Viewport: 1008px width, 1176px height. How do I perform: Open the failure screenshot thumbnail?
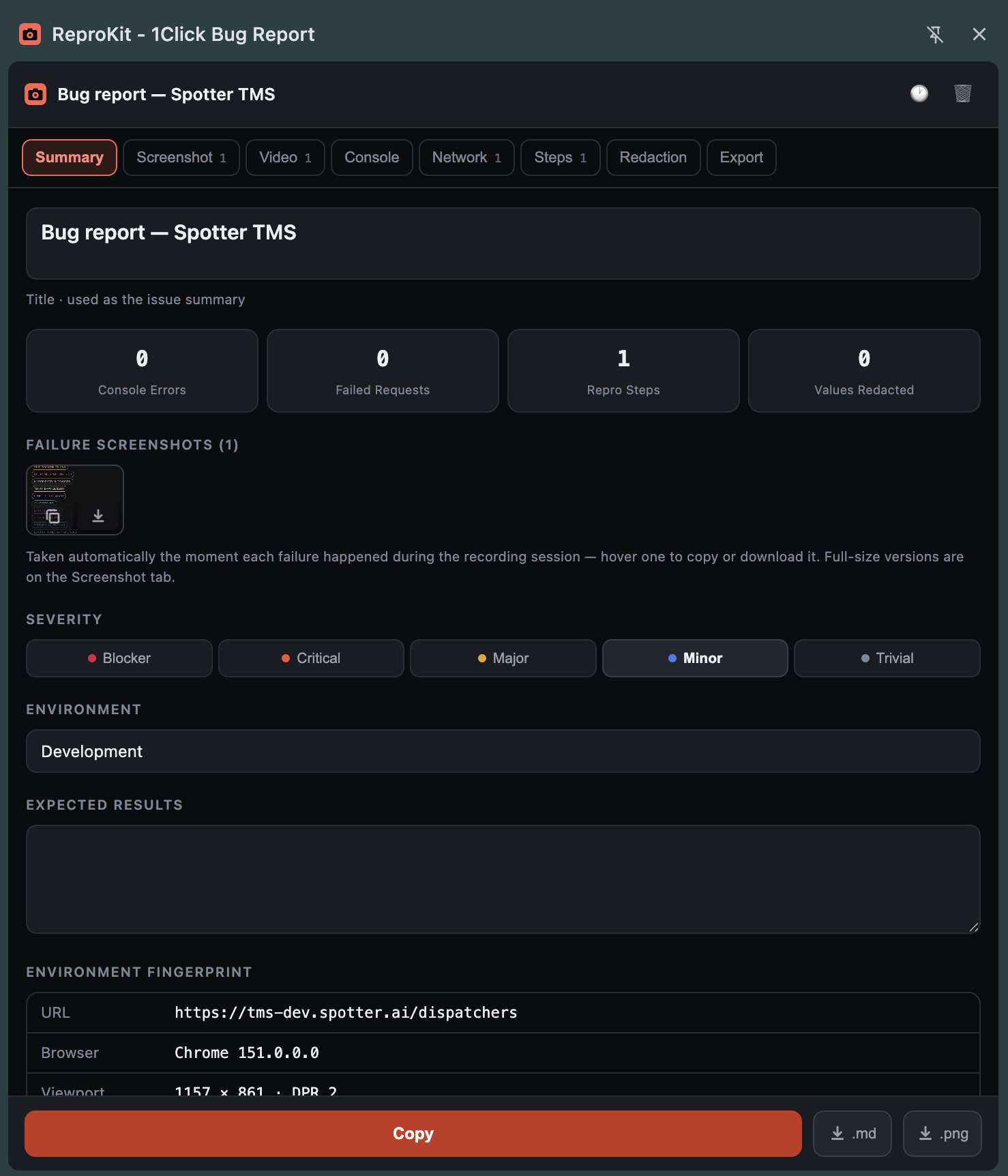click(75, 500)
